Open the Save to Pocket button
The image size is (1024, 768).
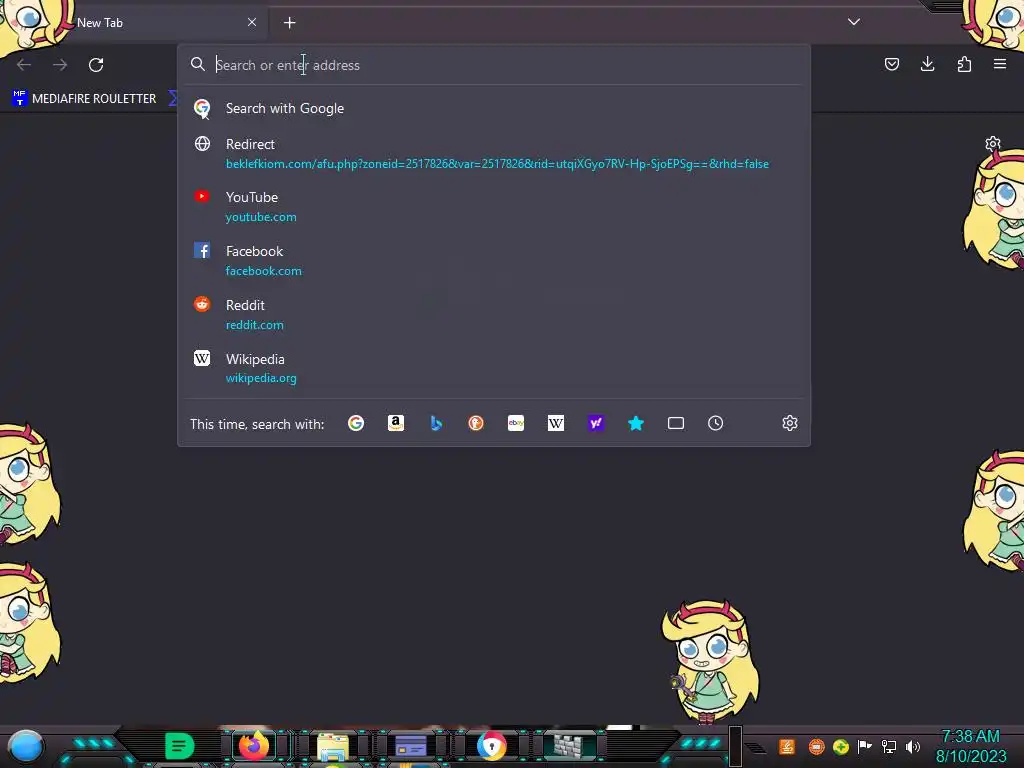tap(891, 64)
